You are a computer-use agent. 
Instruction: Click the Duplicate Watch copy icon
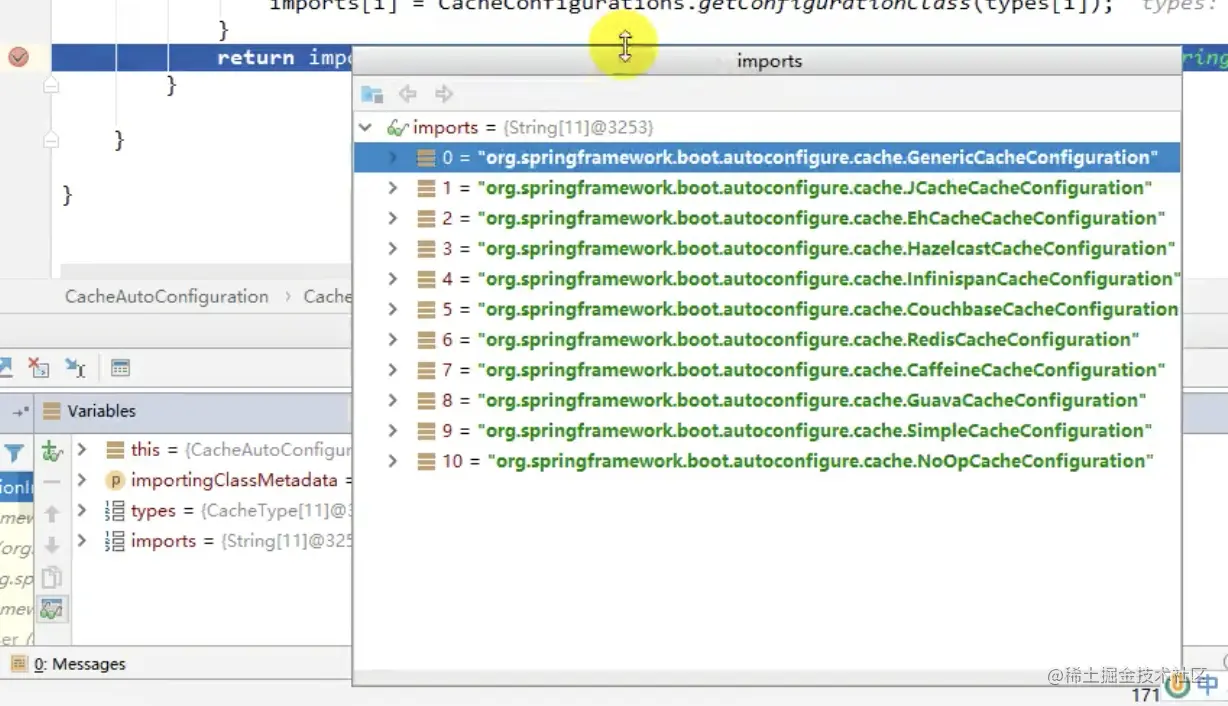52,577
